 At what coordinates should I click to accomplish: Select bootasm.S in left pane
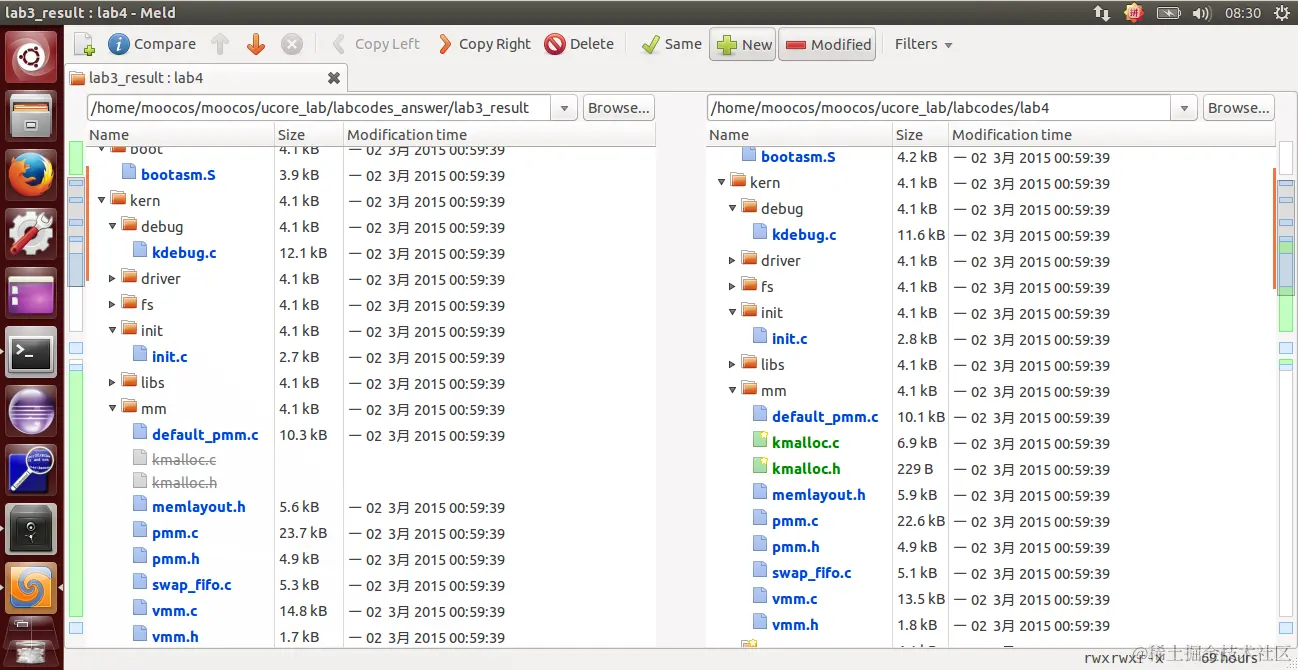(x=178, y=175)
